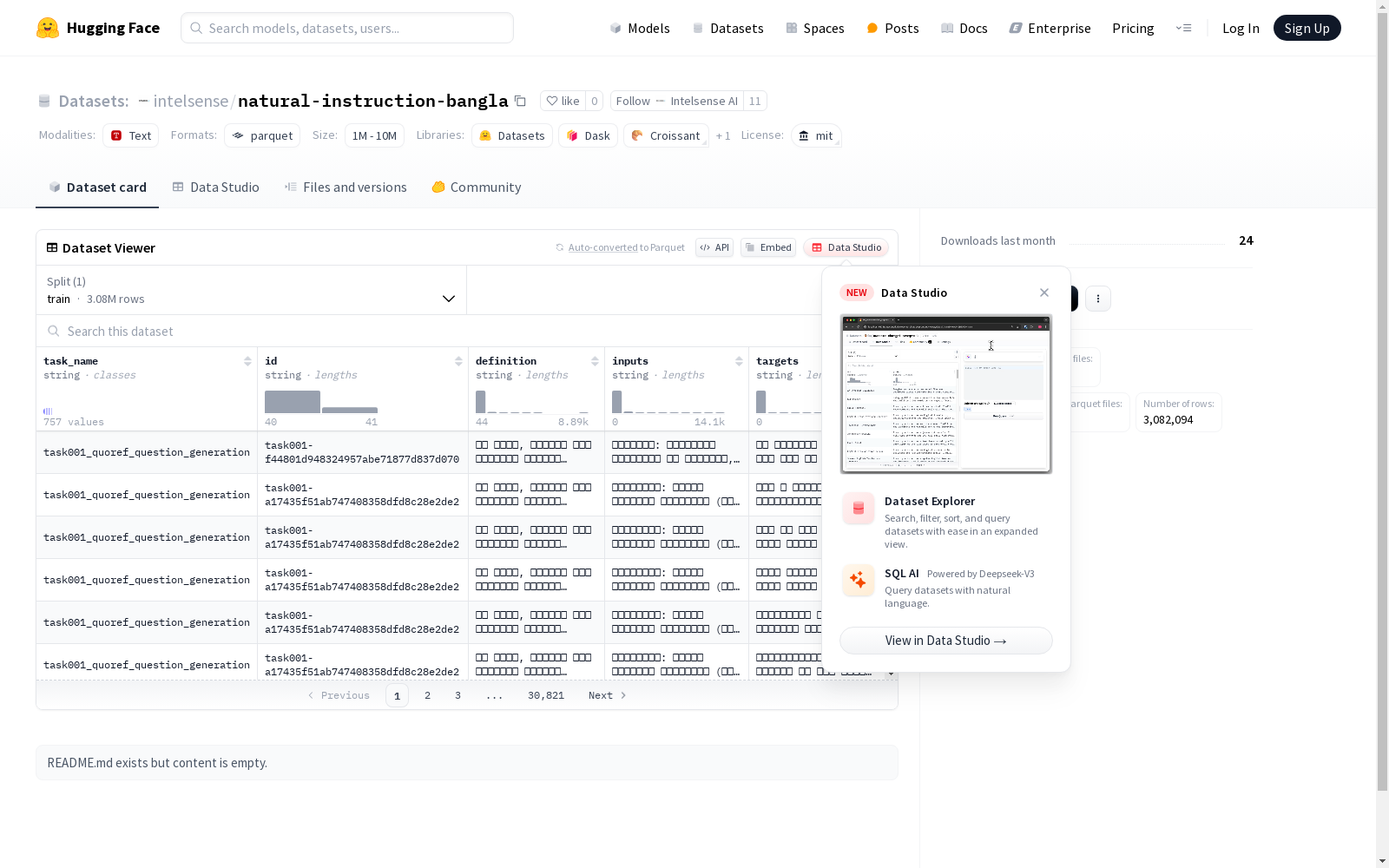Click the inputs lengths histogram
This screenshot has width=1389, height=868.
[668, 402]
